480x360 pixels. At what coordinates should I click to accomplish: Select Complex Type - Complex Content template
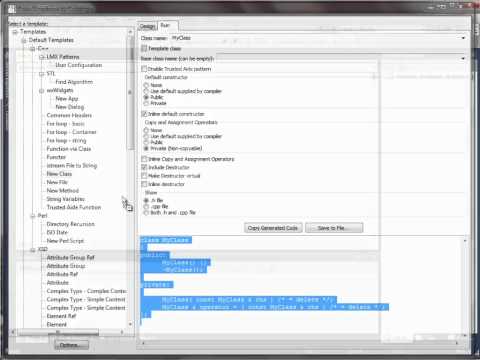(x=86, y=291)
